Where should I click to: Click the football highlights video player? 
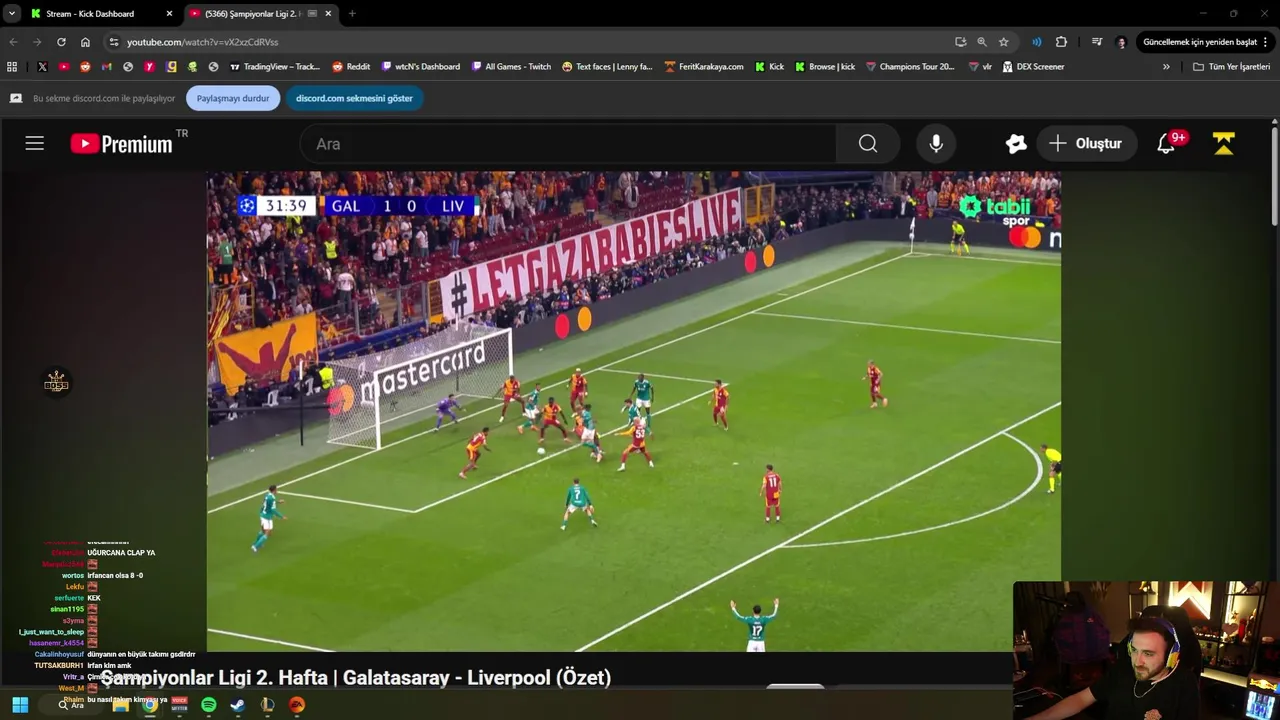coord(633,411)
